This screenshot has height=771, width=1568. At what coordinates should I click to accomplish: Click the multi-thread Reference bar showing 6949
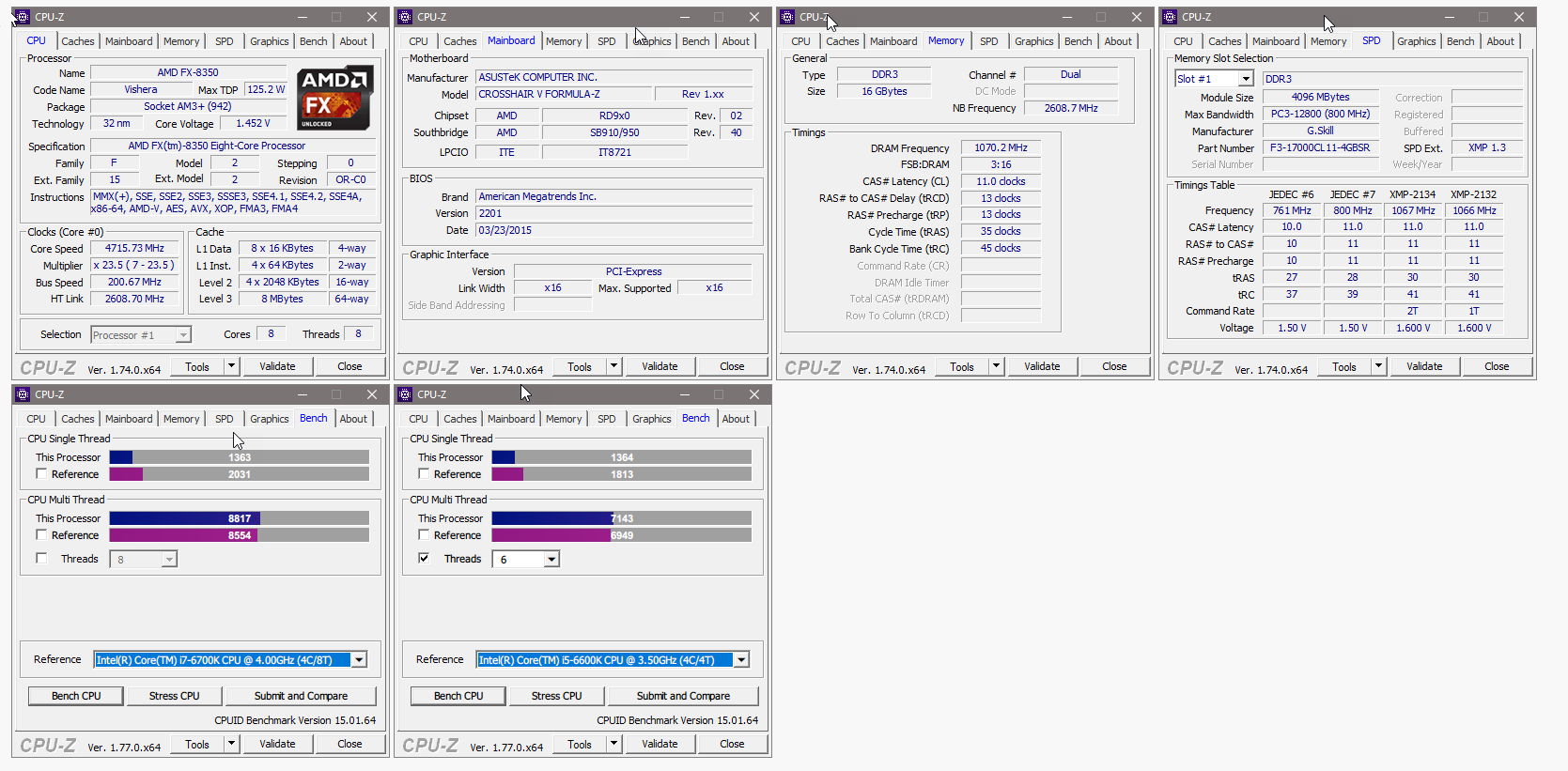click(622, 535)
